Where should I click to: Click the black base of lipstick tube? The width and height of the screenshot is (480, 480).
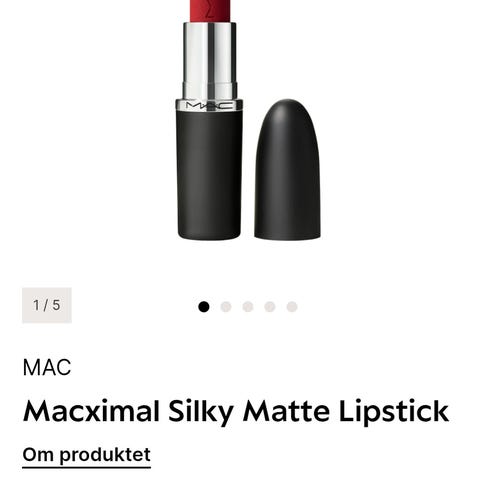coord(209,175)
